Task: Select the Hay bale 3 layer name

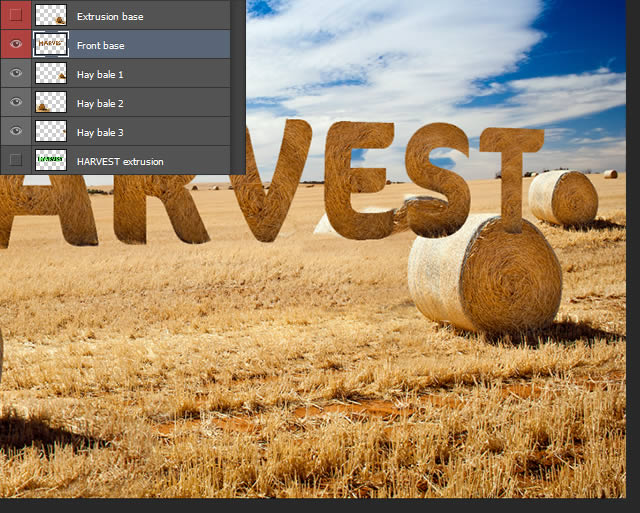Action: pyautogui.click(x=100, y=133)
